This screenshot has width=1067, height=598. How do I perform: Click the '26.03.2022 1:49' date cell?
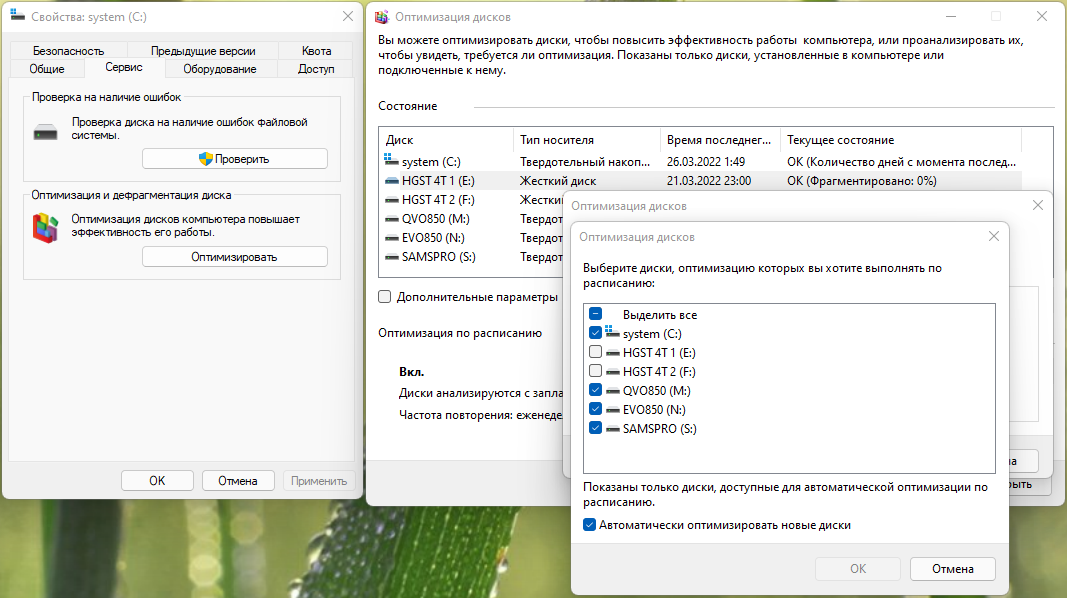[x=706, y=162]
